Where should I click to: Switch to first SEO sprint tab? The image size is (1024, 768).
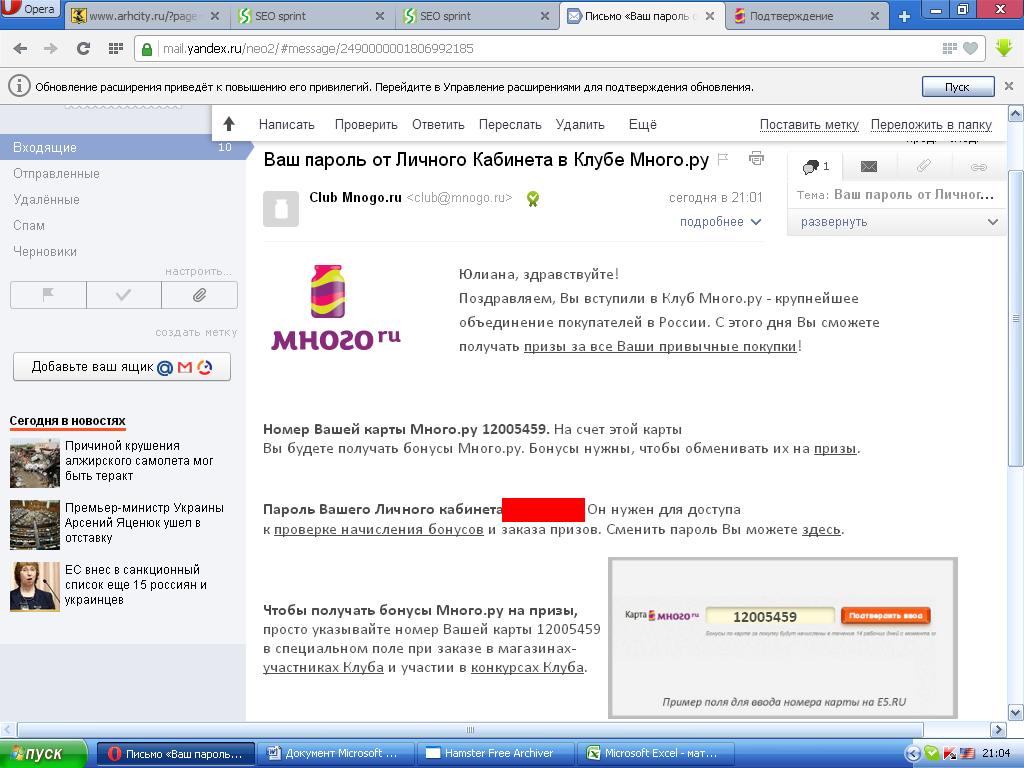(312, 16)
